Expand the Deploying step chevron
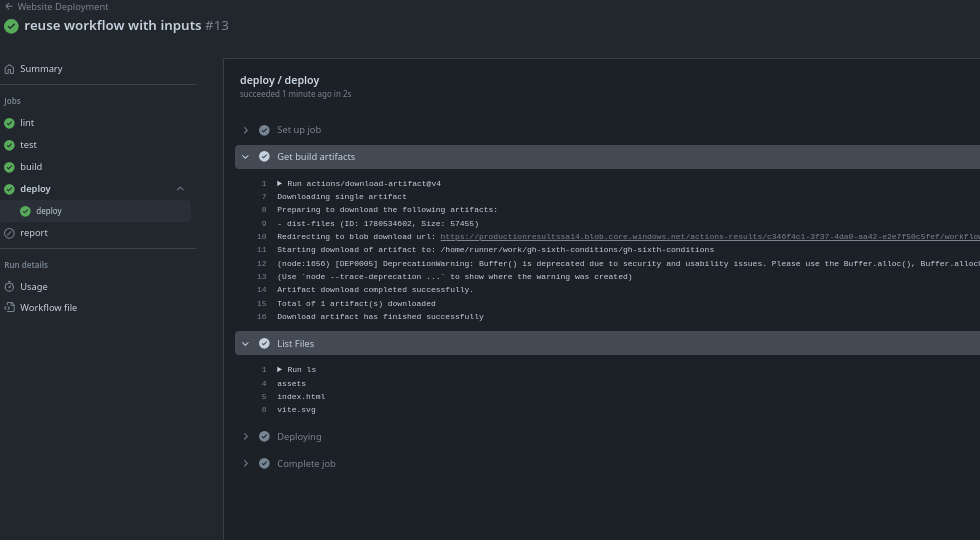The width and height of the screenshot is (980, 540). coord(246,437)
